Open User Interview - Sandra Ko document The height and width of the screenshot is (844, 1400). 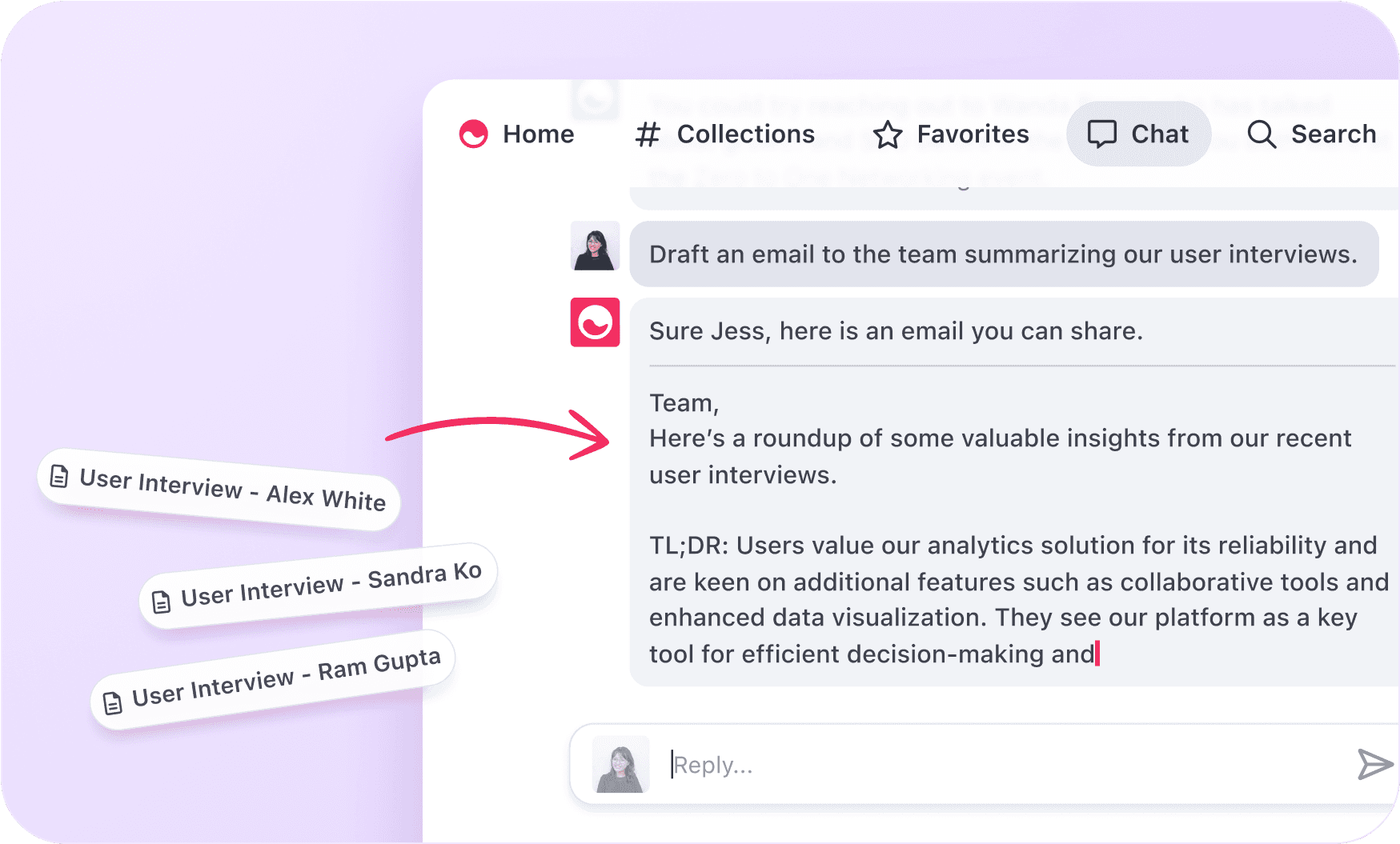coord(318,586)
